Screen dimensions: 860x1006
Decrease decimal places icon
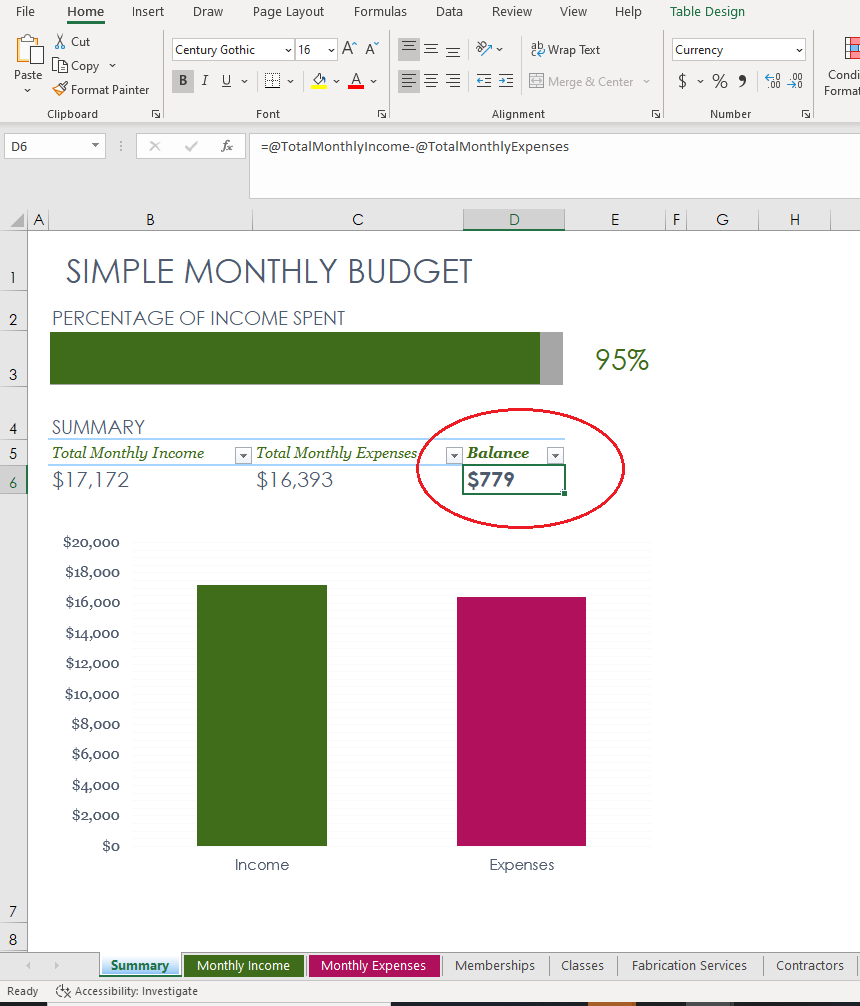click(x=795, y=81)
